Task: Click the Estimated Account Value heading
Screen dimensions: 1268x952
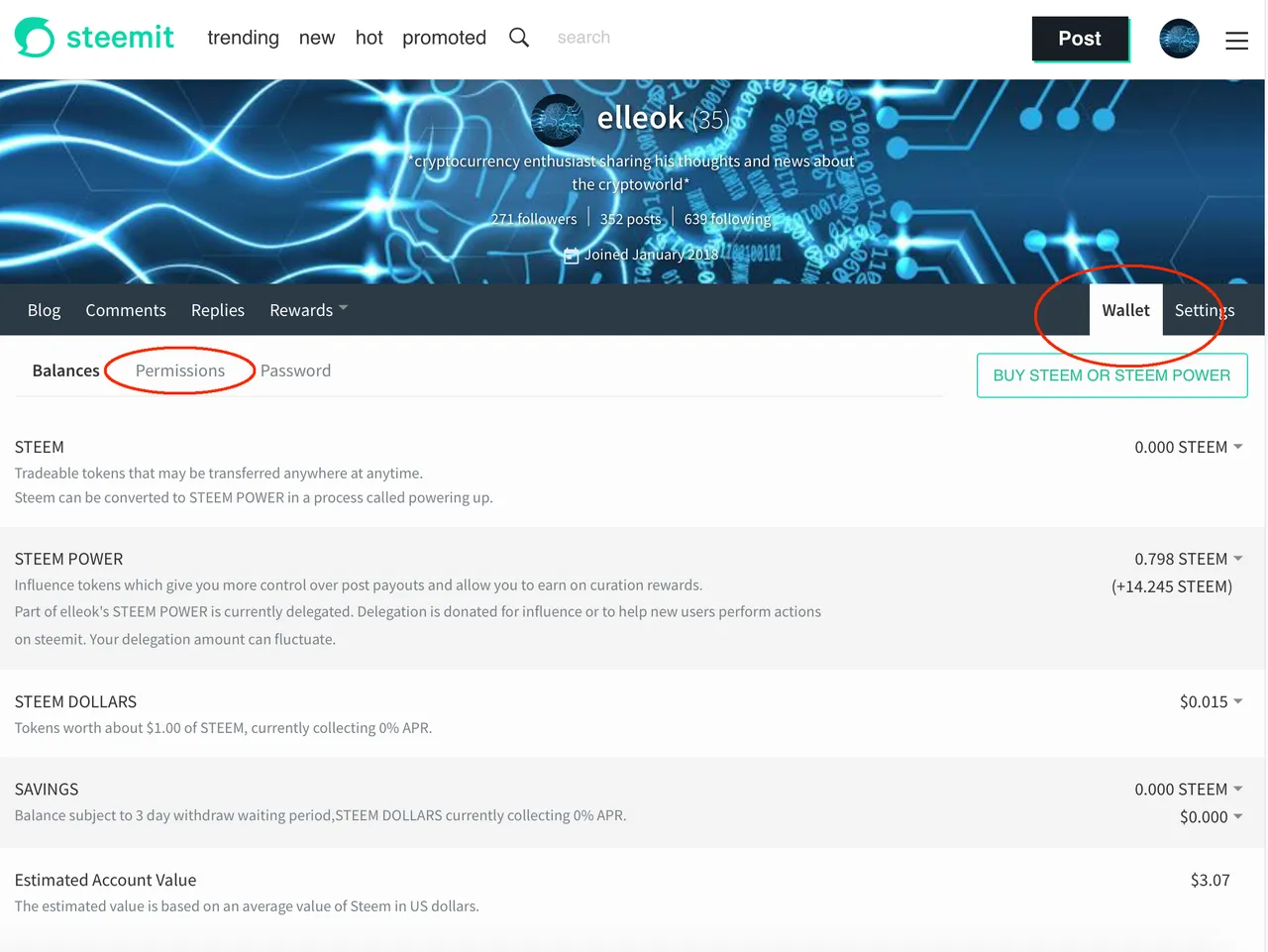Action: 105,880
